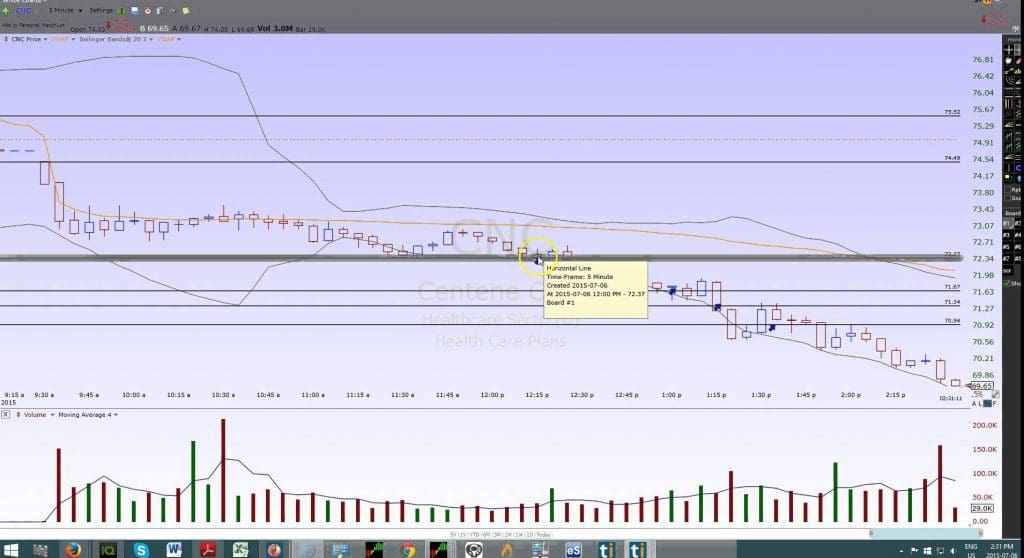Select the Today range button
The image size is (1024, 558).
click(x=542, y=535)
